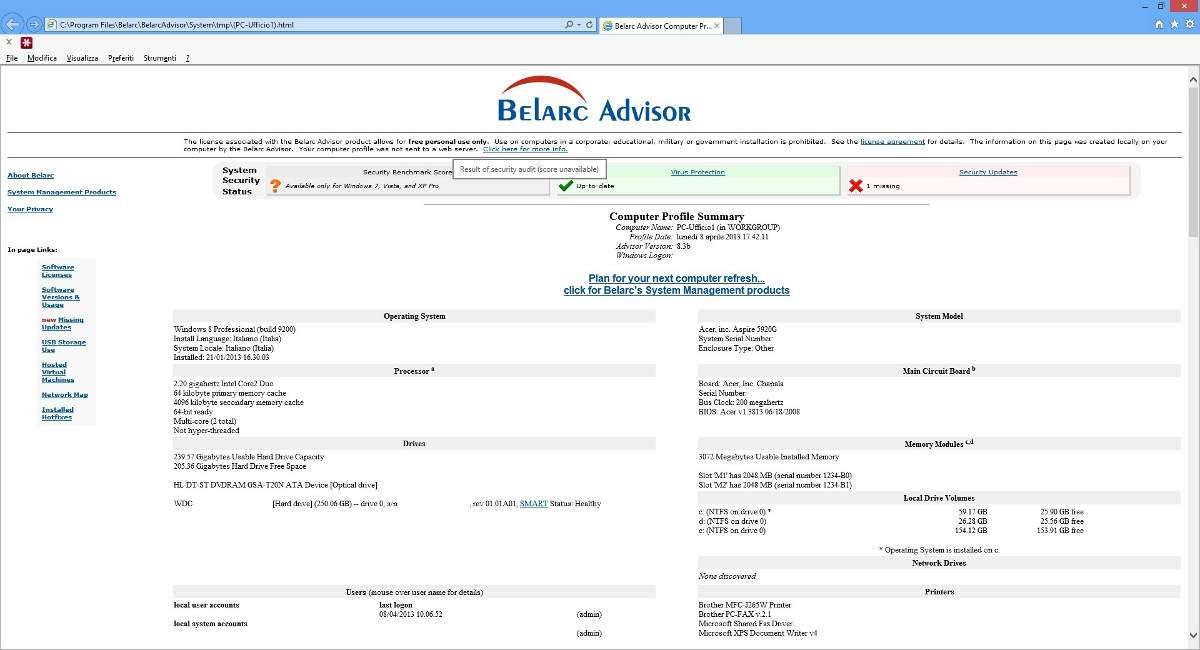Click the forward navigation arrow
Image resolution: width=1200 pixels, height=650 pixels.
tap(35, 23)
